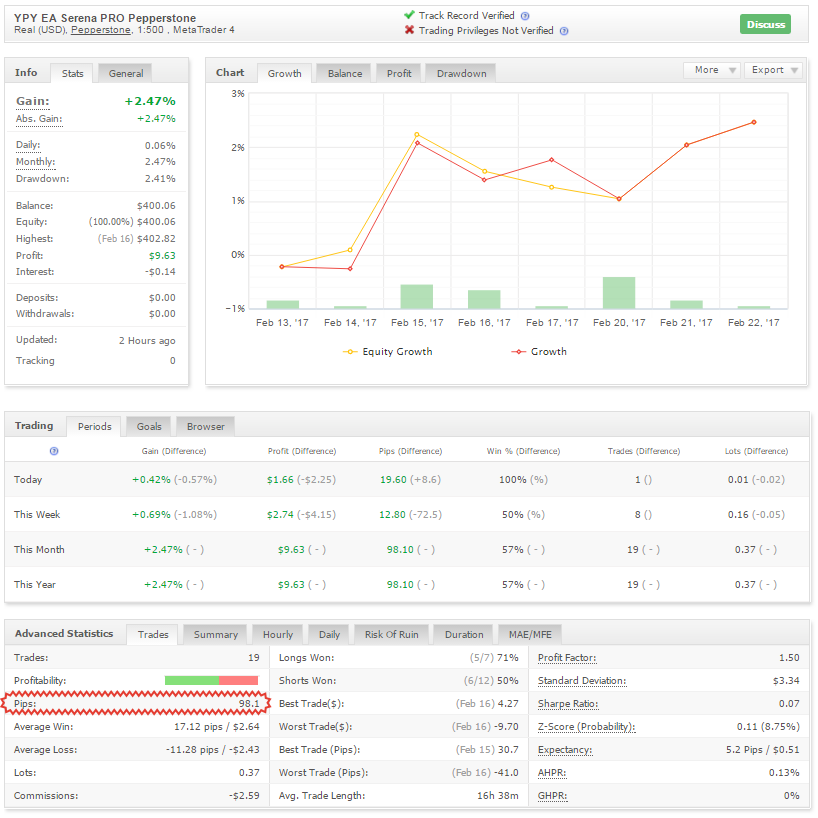
Task: Click the Monthly label in Info panel
Action: pos(35,162)
